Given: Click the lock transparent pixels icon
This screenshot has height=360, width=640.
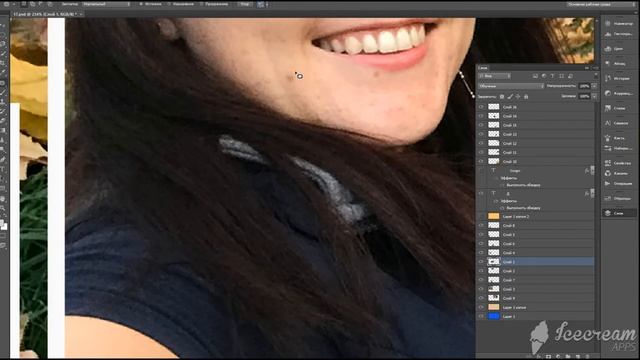Looking at the screenshot, I should click(502, 96).
